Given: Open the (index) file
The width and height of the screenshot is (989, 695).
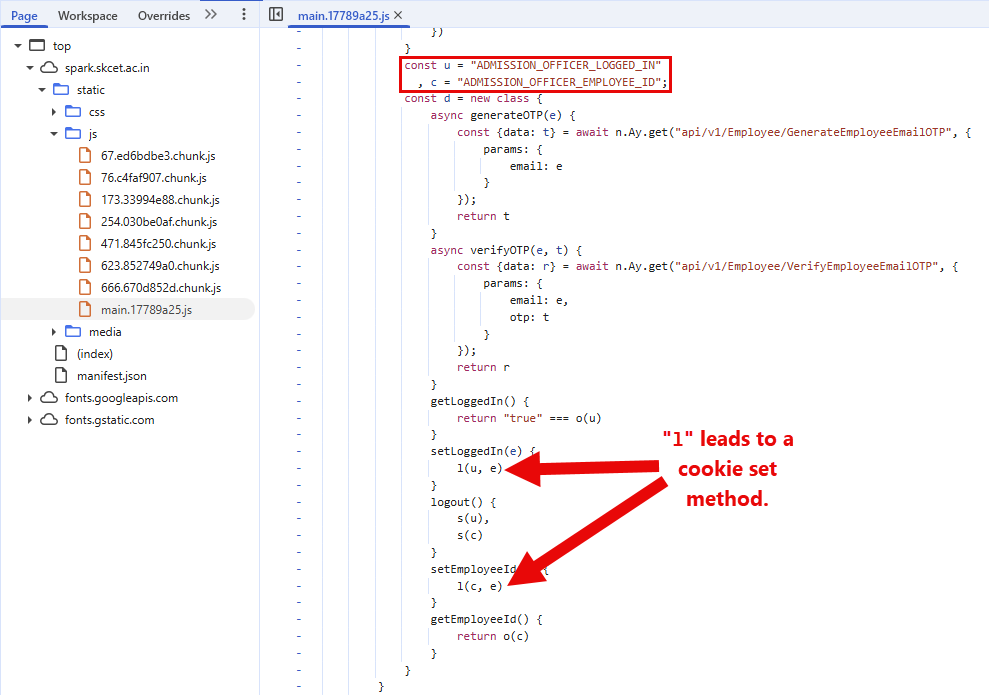Looking at the screenshot, I should [95, 354].
